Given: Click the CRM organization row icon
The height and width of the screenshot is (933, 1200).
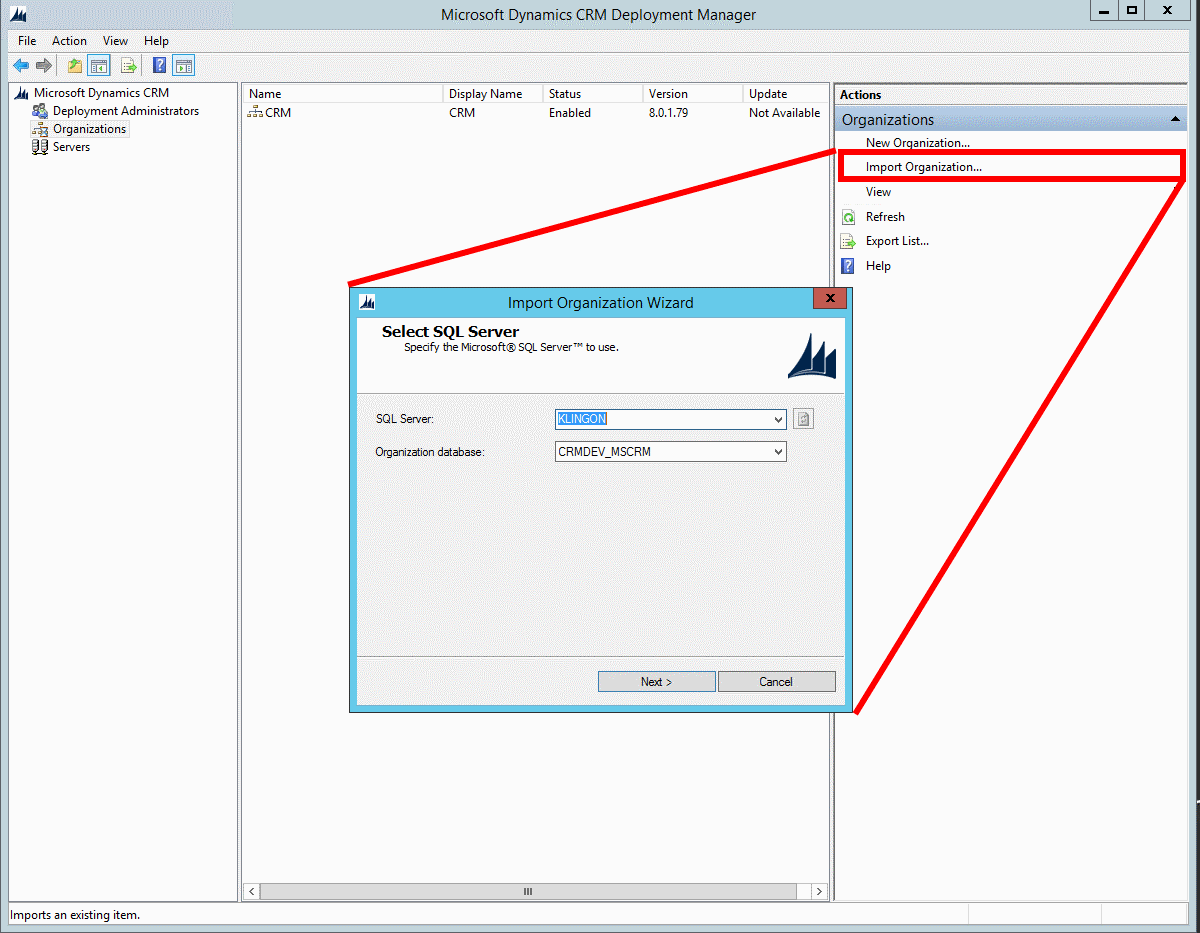Looking at the screenshot, I should (x=256, y=113).
